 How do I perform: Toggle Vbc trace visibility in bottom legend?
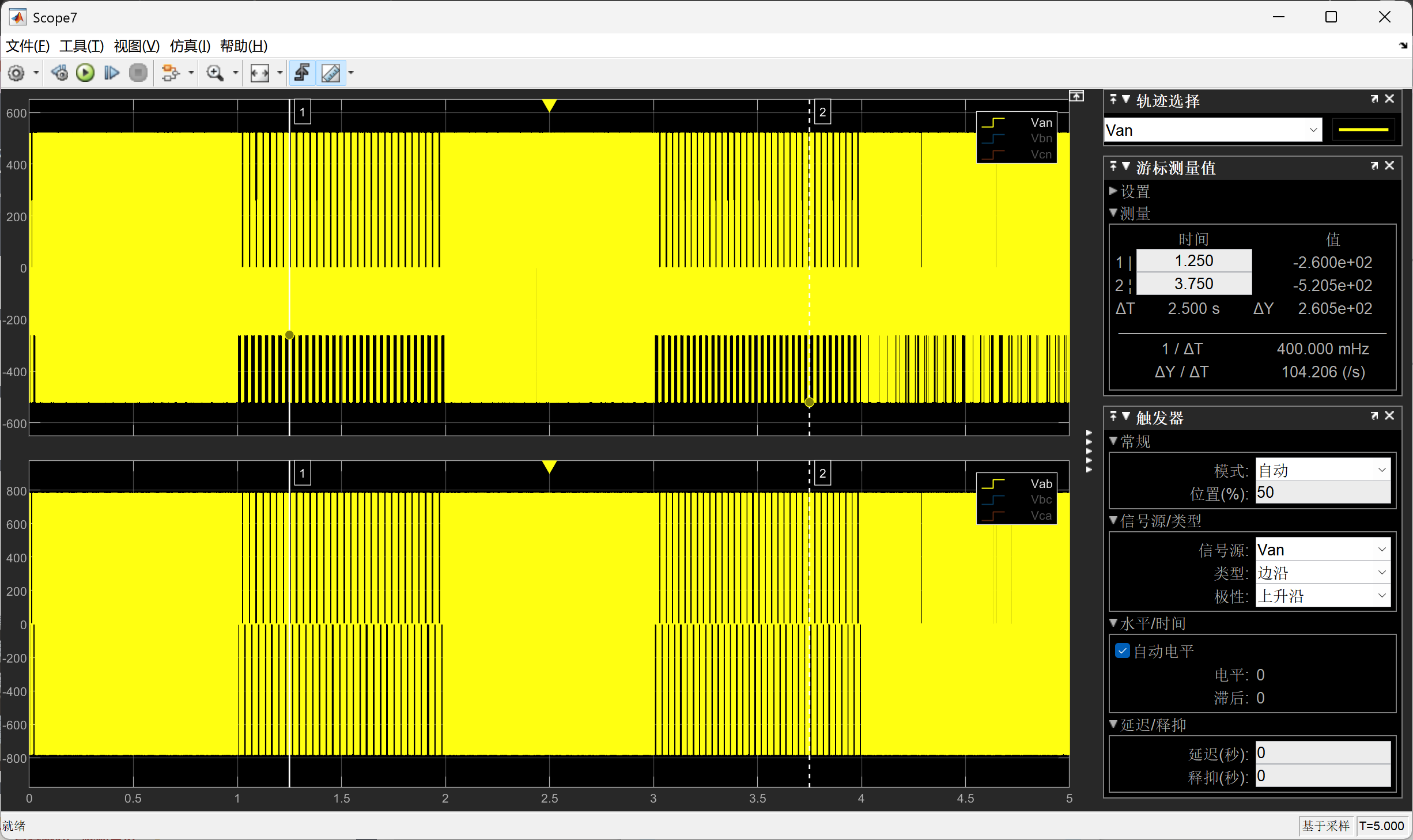point(1041,500)
